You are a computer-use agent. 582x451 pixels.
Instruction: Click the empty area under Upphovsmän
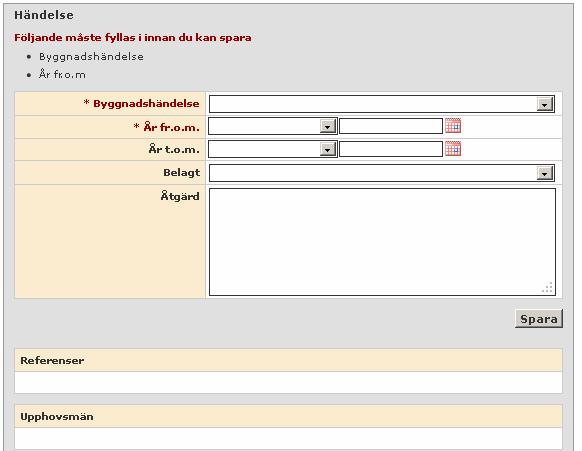click(288, 438)
